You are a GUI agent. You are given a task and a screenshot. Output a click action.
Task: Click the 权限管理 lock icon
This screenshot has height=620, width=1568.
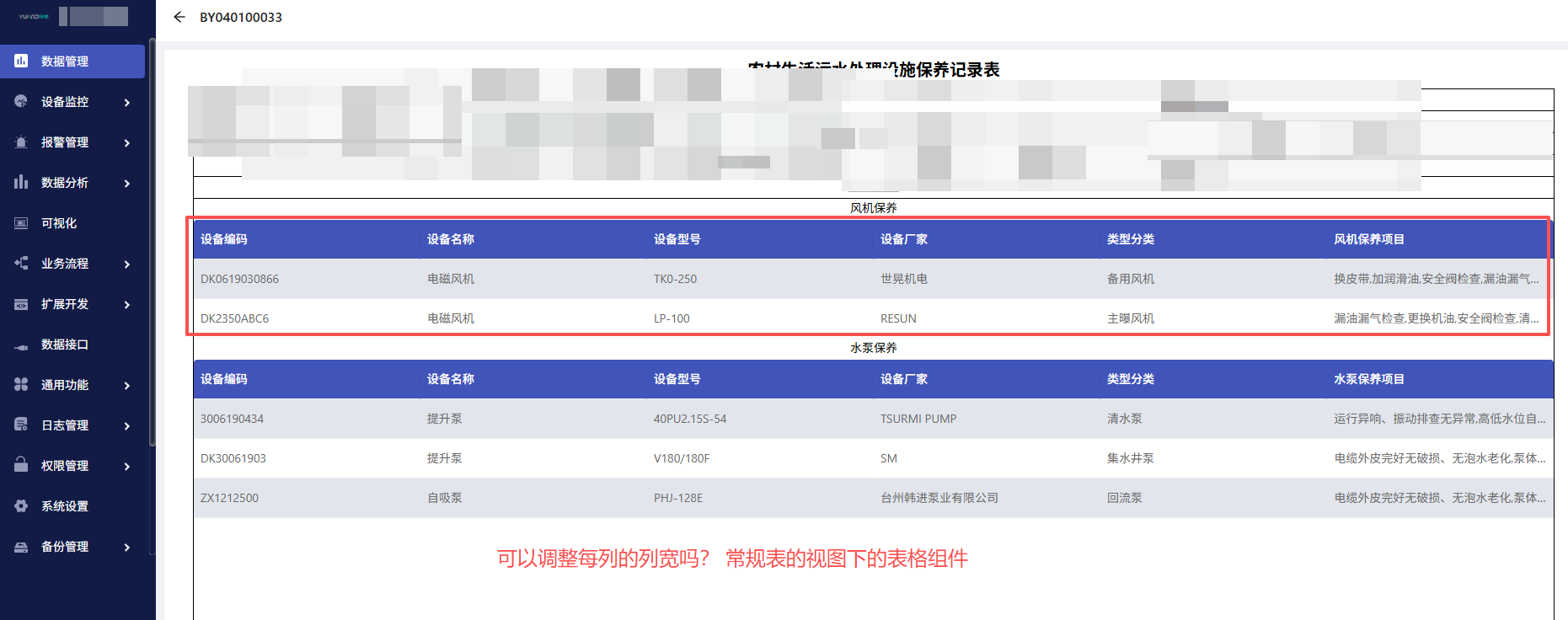21,464
